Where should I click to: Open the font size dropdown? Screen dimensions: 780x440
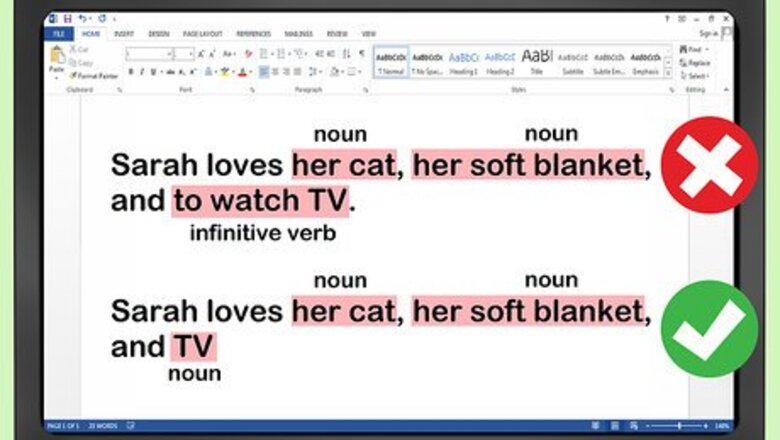tap(191, 54)
